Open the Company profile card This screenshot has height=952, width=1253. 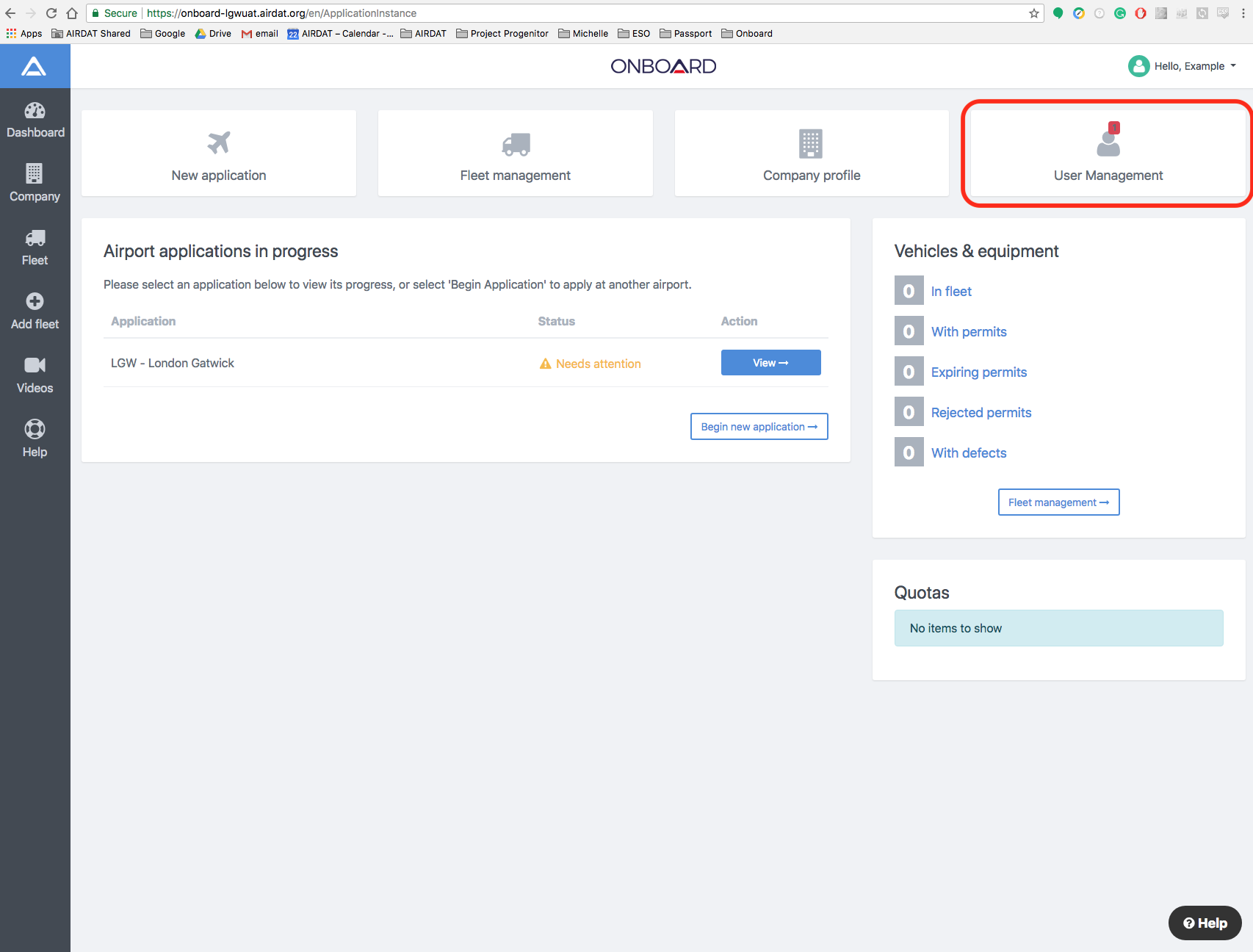click(x=812, y=154)
